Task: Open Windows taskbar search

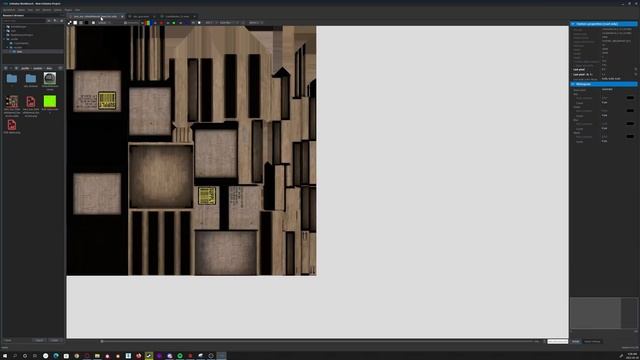Action: 15,356
